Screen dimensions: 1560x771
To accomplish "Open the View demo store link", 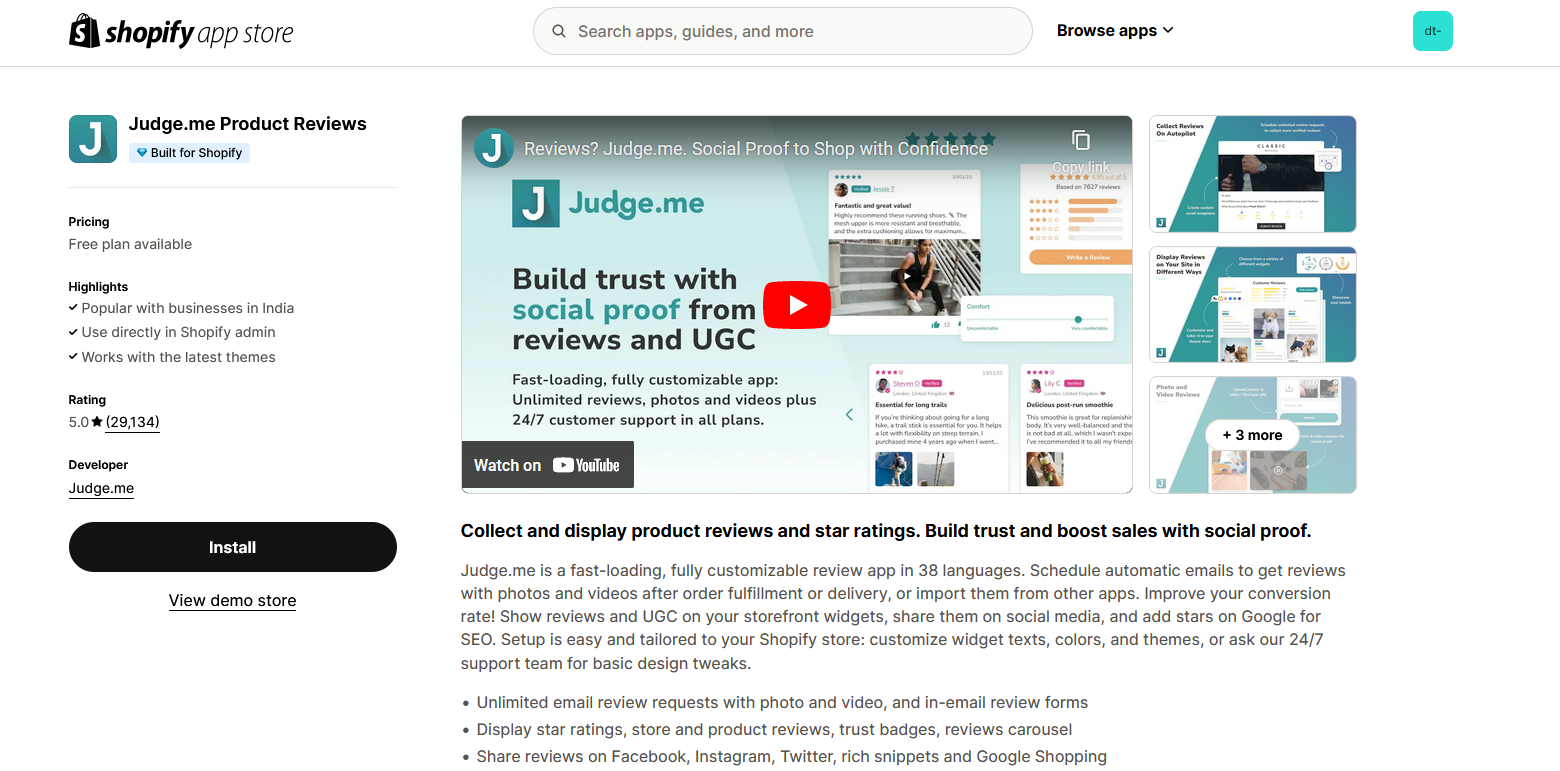I will click(x=232, y=600).
